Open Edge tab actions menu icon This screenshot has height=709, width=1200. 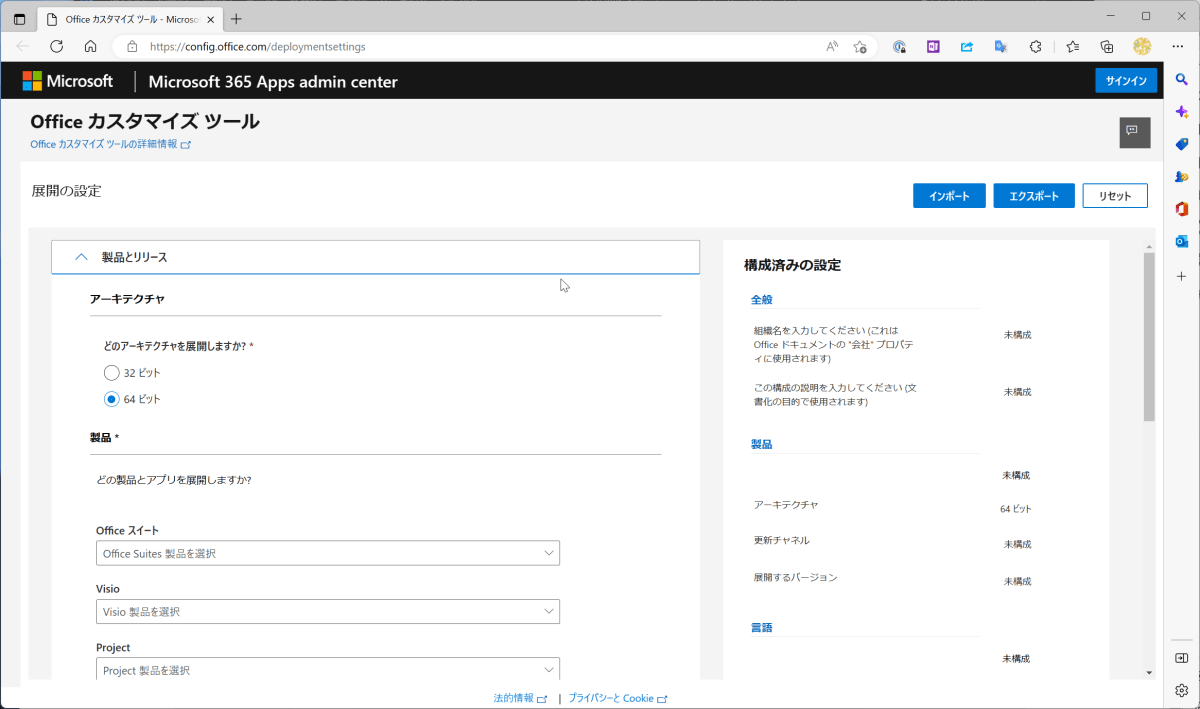click(x=19, y=19)
